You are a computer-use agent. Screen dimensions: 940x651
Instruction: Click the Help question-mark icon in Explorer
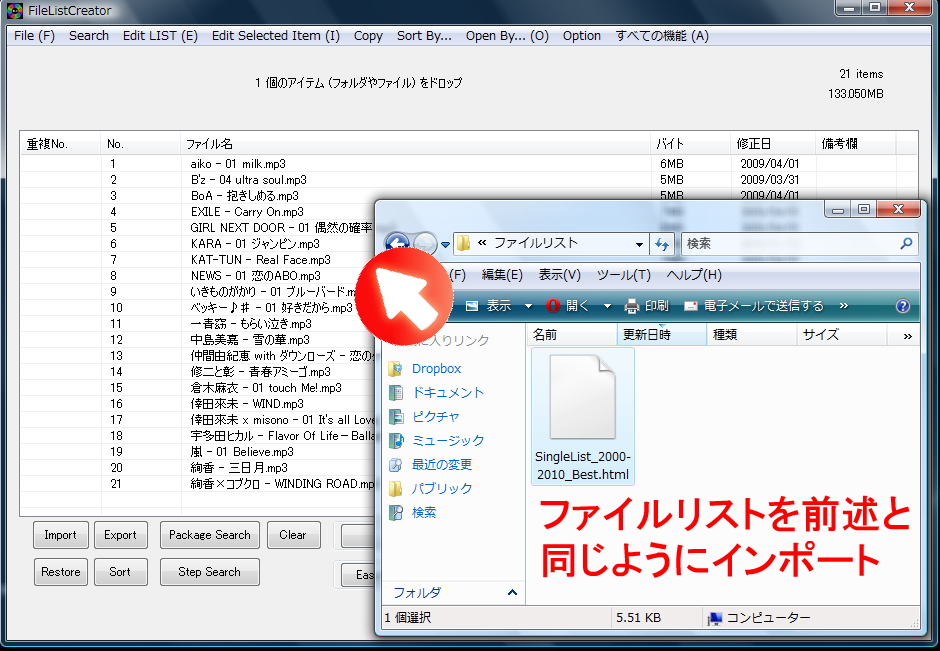[x=901, y=306]
